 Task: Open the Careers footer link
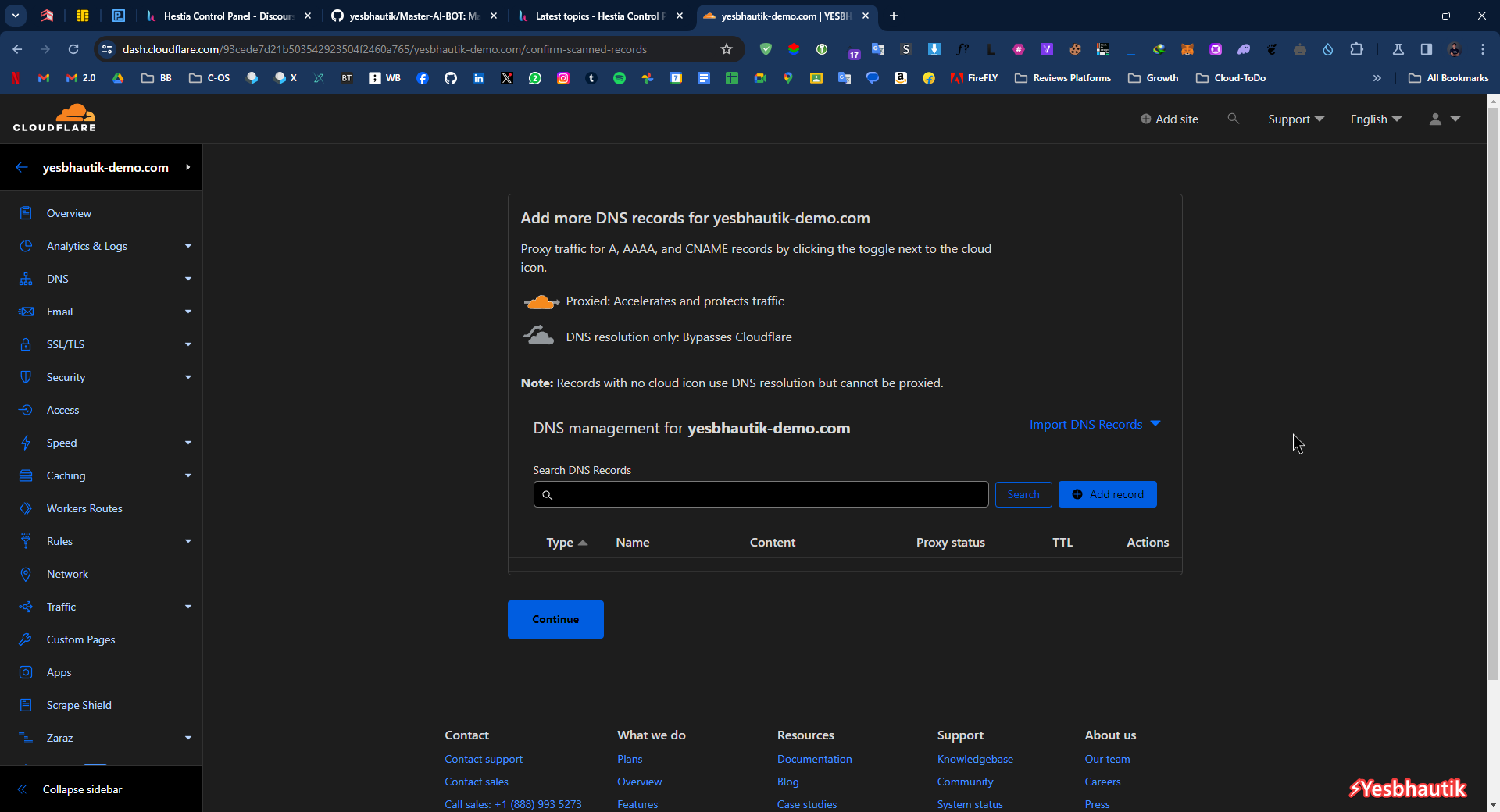point(1102,782)
